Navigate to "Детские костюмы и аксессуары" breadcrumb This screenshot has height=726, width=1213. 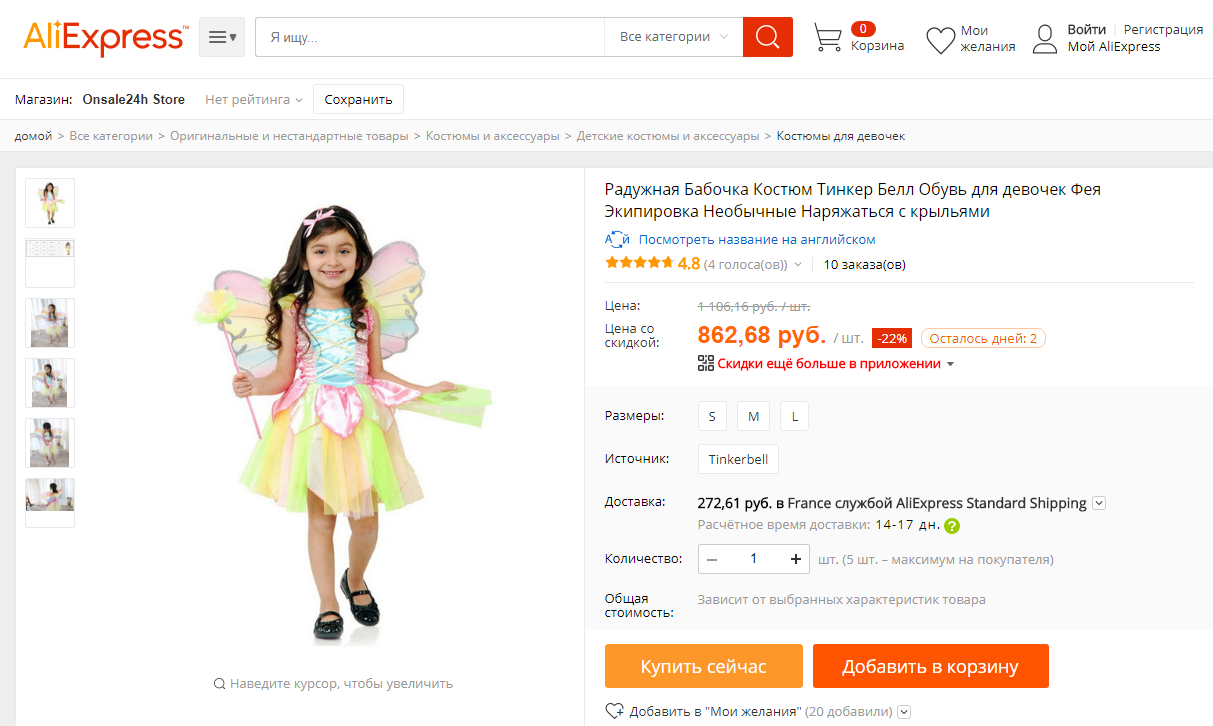click(x=667, y=136)
